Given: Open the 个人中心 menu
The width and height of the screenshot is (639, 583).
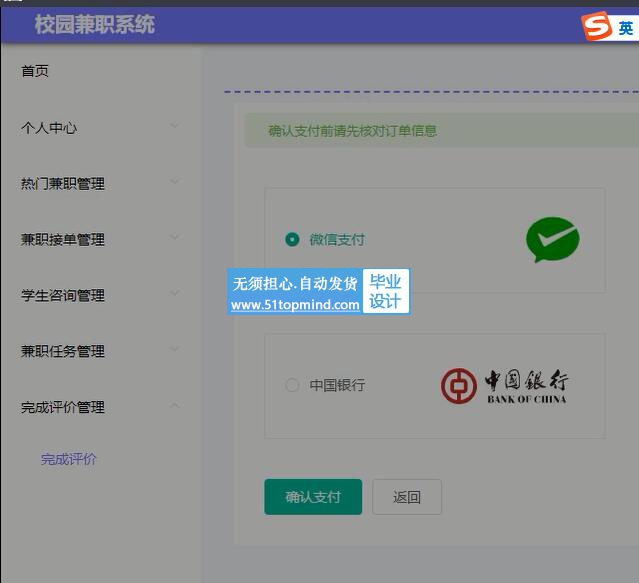Looking at the screenshot, I should pyautogui.click(x=102, y=128).
